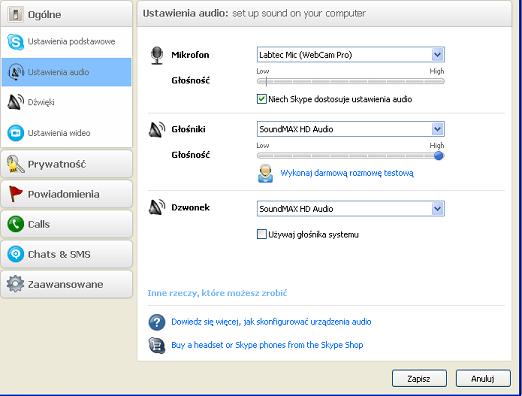Screen dimensions: 522x396
Task: Click the gear icon beside Zaawansowane
Action: [15, 284]
